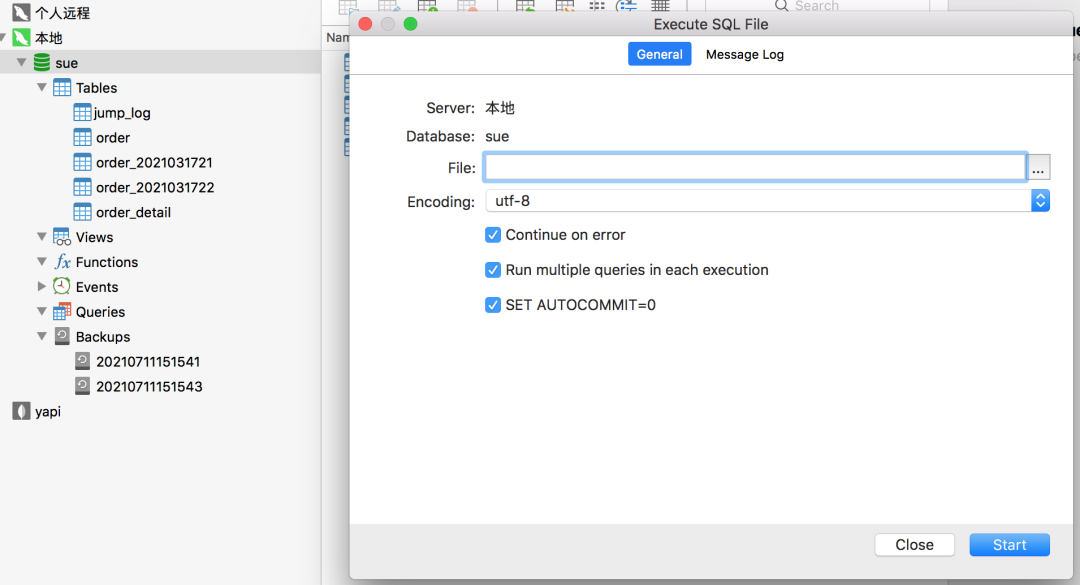The width and height of the screenshot is (1080, 585).
Task: Collapse the Queries node
Action: pyautogui.click(x=41, y=311)
